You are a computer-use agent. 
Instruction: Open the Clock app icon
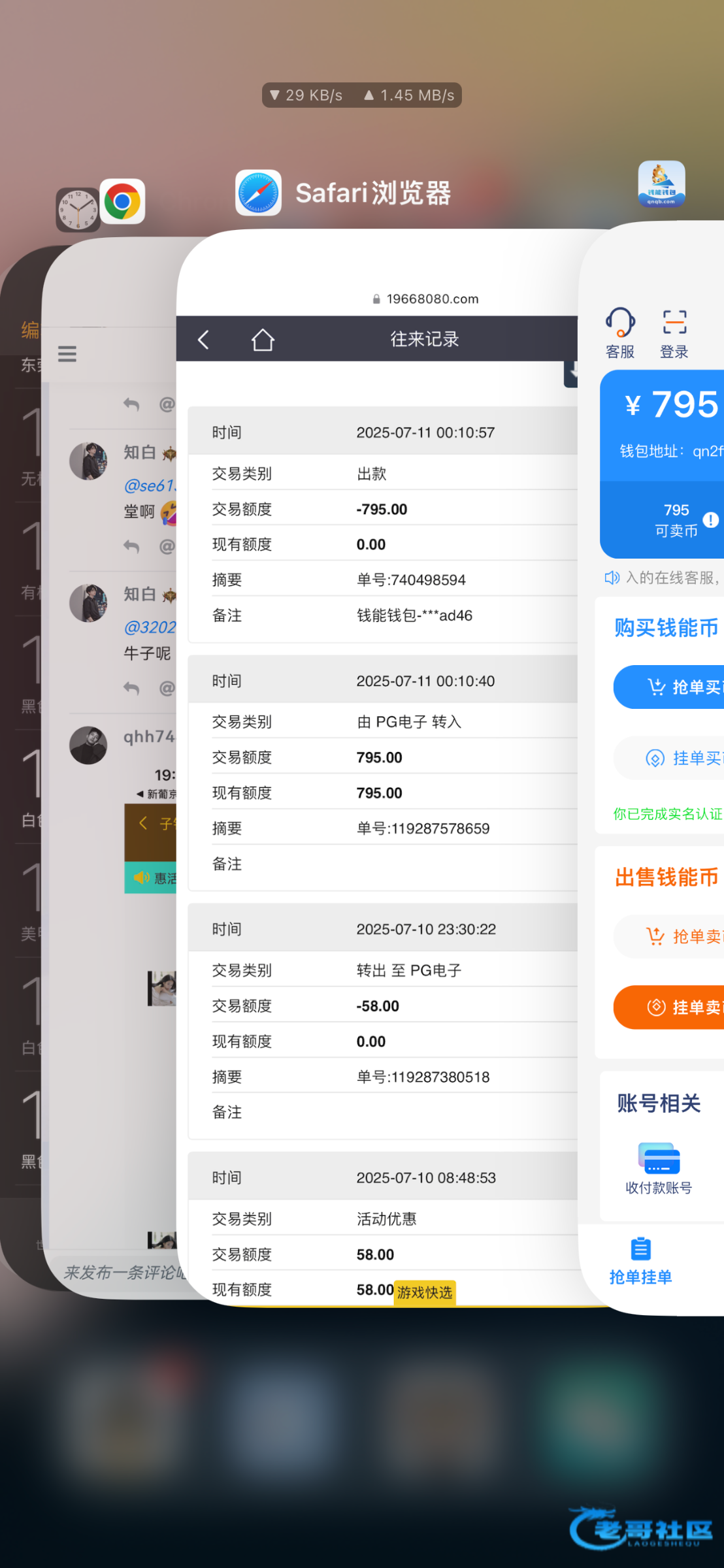[78, 210]
